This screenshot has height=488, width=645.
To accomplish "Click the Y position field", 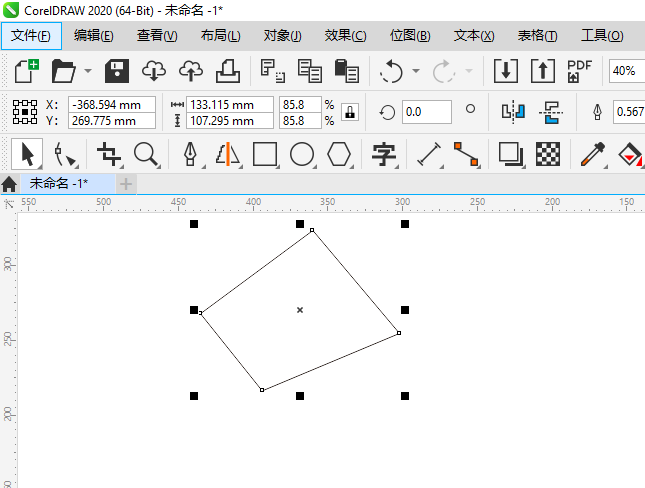I will coord(112,121).
